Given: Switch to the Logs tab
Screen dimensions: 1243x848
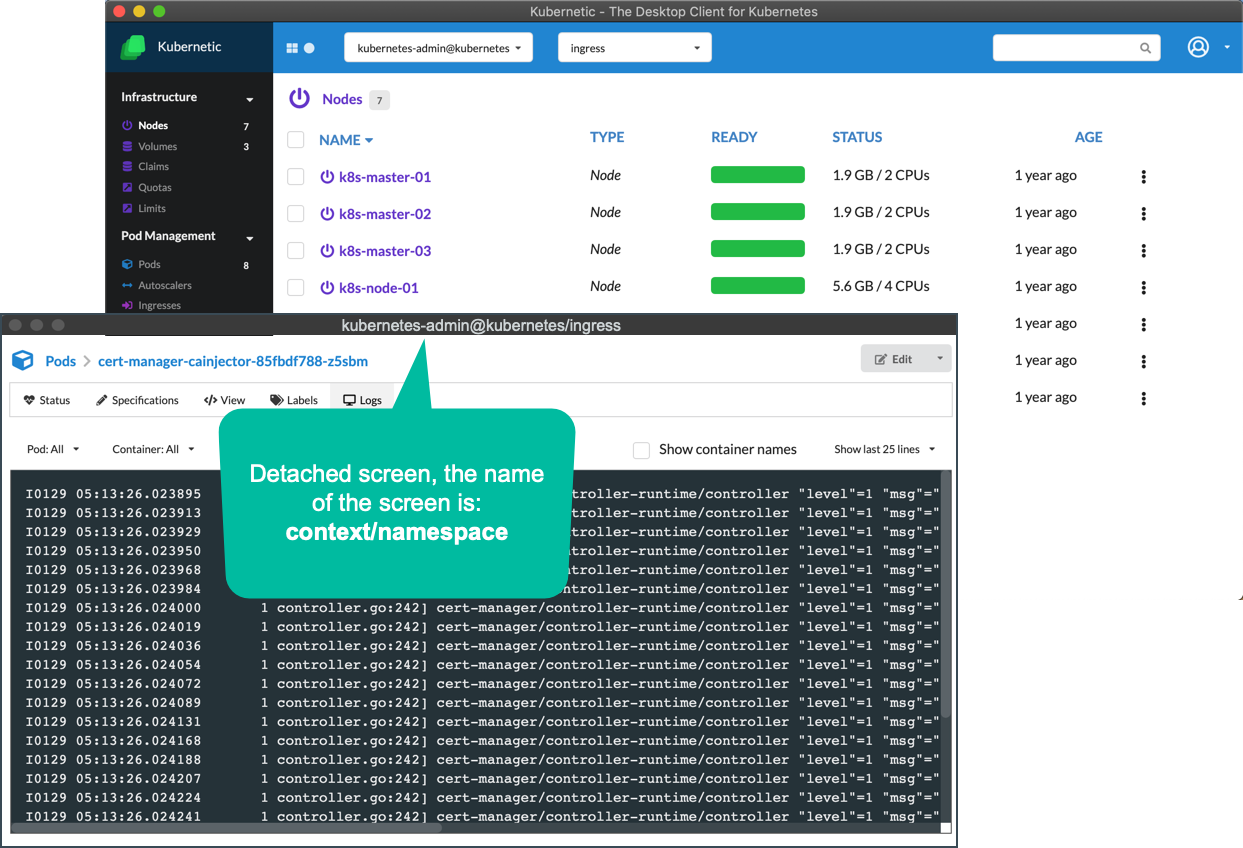Looking at the screenshot, I should pyautogui.click(x=362, y=400).
